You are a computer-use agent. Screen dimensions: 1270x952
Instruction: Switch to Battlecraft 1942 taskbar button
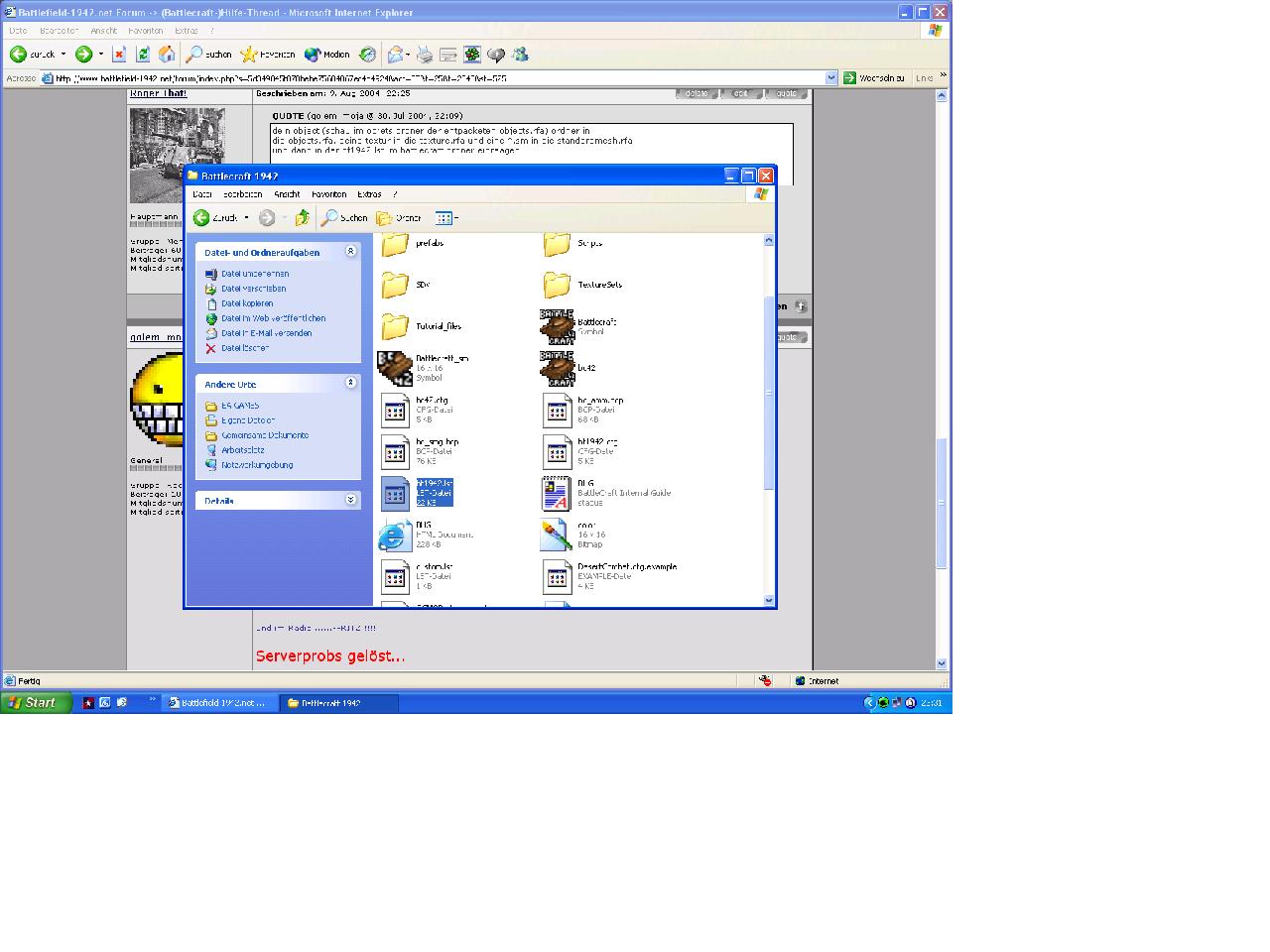click(339, 703)
